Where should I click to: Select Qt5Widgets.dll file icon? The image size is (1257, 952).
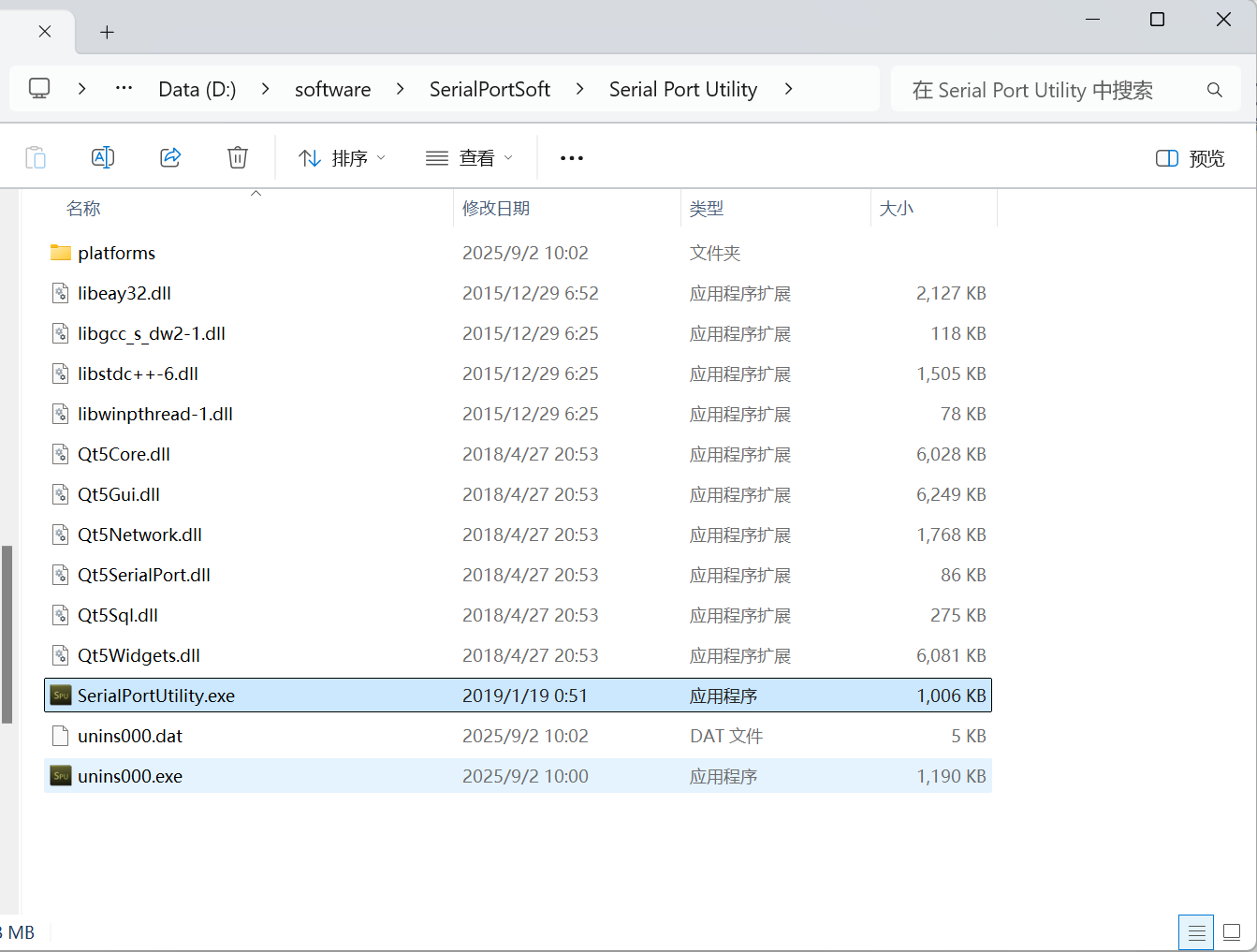coord(61,655)
